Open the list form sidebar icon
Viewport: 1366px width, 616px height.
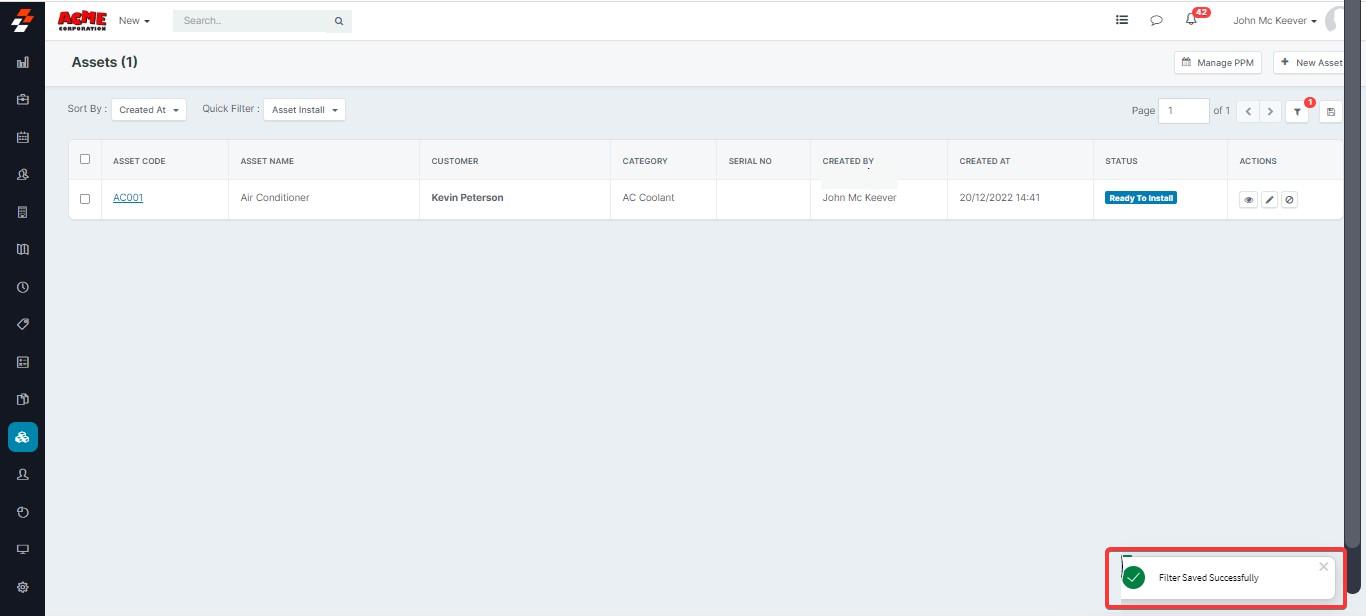click(x=22, y=362)
